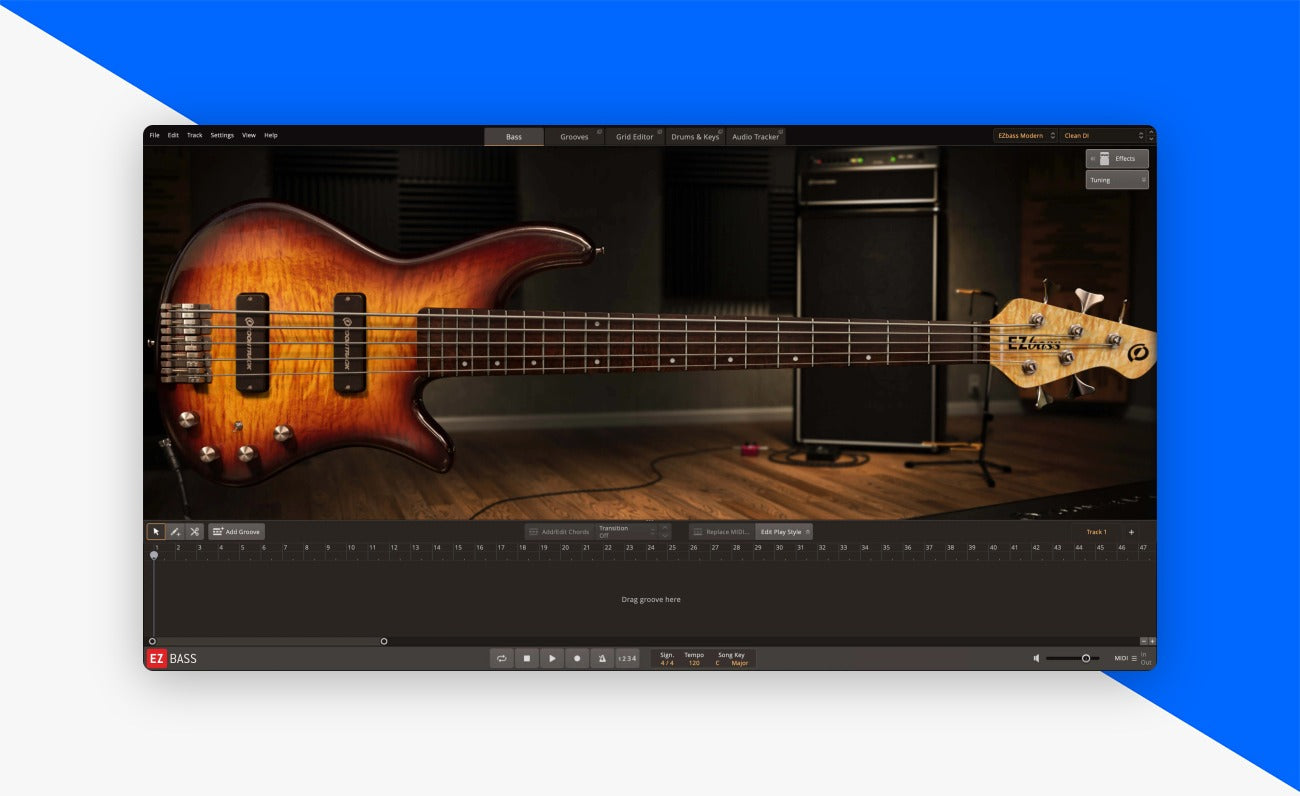The width and height of the screenshot is (1300, 796).
Task: Switch to the Audio Tracker tab
Action: pyautogui.click(x=755, y=136)
